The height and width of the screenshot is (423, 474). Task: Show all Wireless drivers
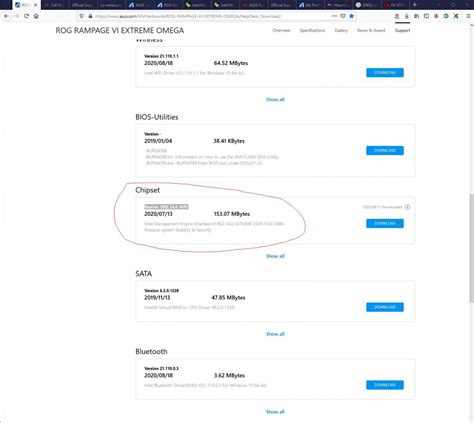tap(275, 99)
